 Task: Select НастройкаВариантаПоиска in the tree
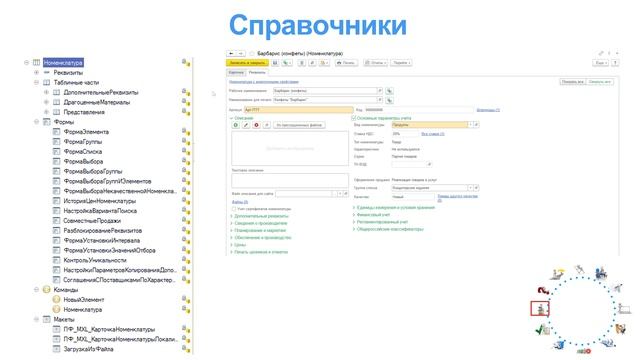[100, 211]
